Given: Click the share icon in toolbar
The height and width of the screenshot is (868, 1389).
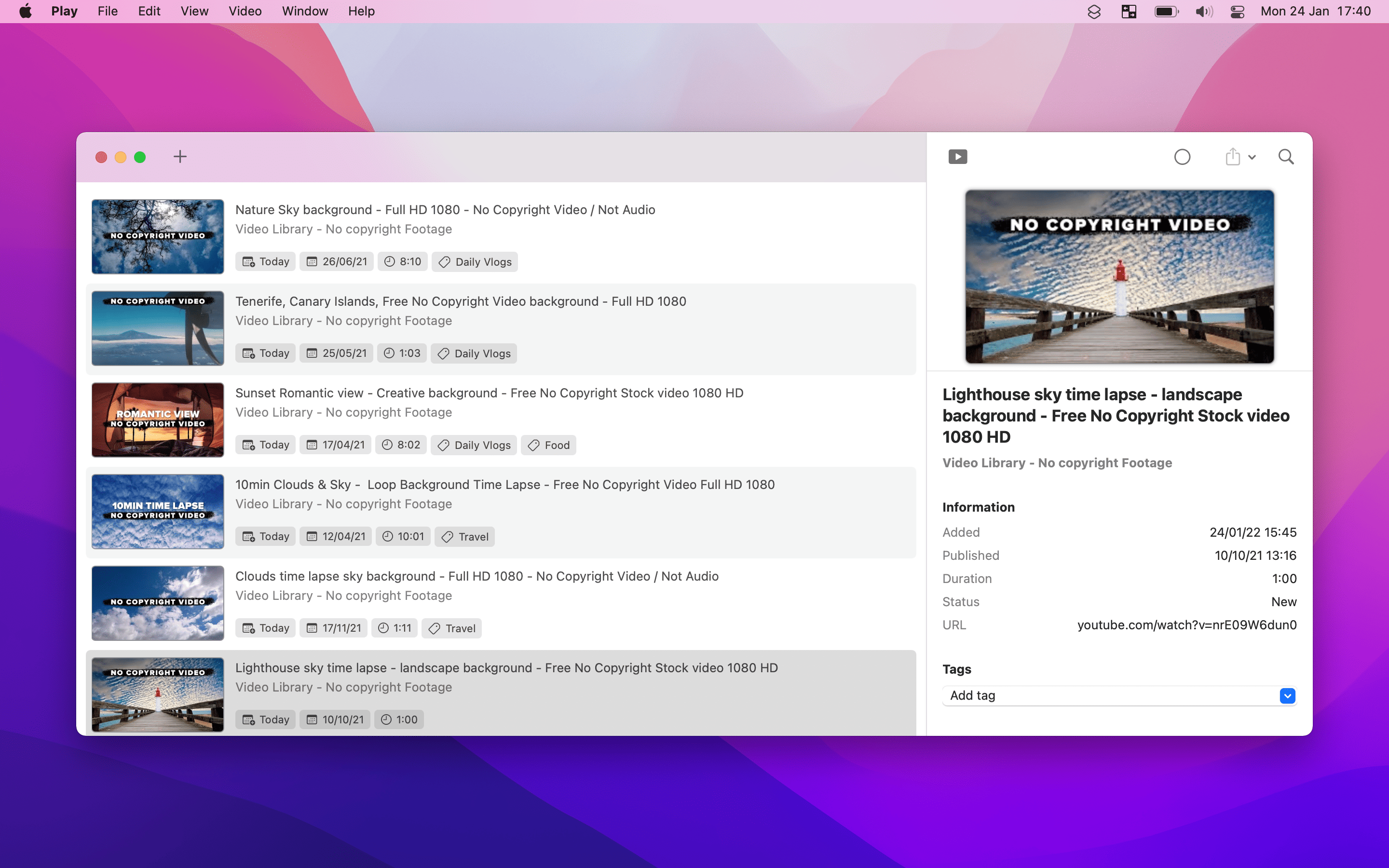Looking at the screenshot, I should (1232, 157).
